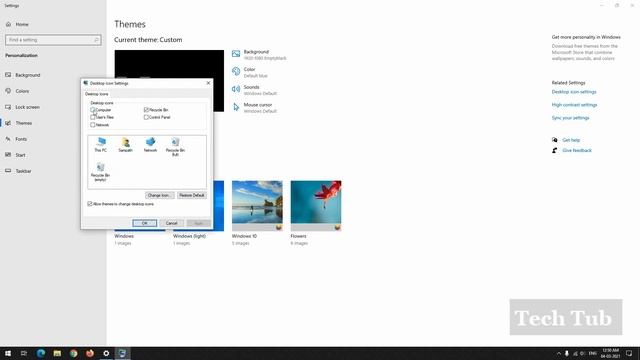Open Sync your settings link
Viewport: 640px width, 360px height.
coord(570,118)
